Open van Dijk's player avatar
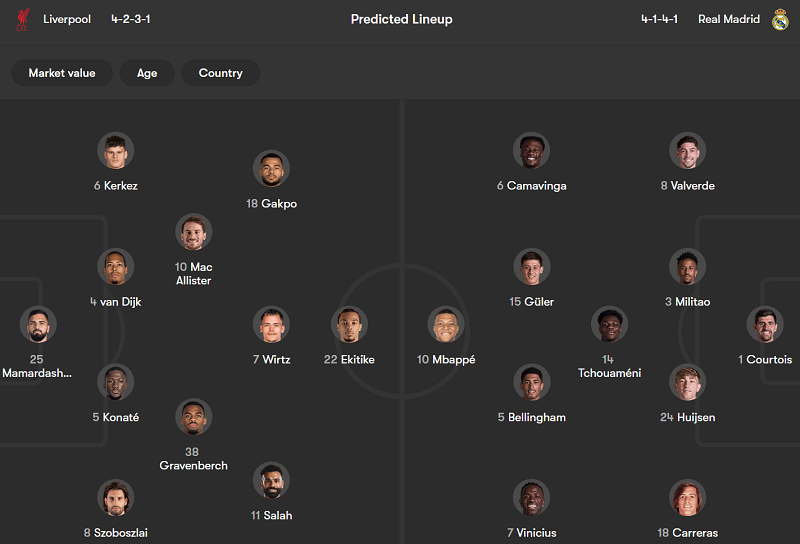The height and width of the screenshot is (544, 800). pyautogui.click(x=116, y=267)
